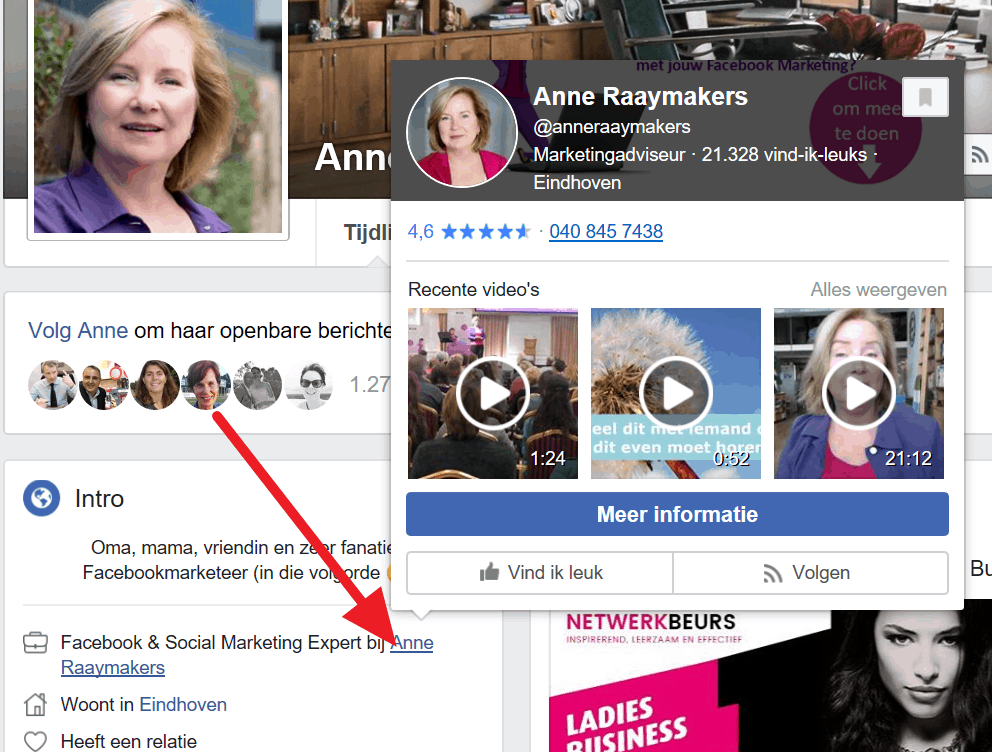The width and height of the screenshot is (992, 752).
Task: Click the Volgen button
Action: coord(811,573)
